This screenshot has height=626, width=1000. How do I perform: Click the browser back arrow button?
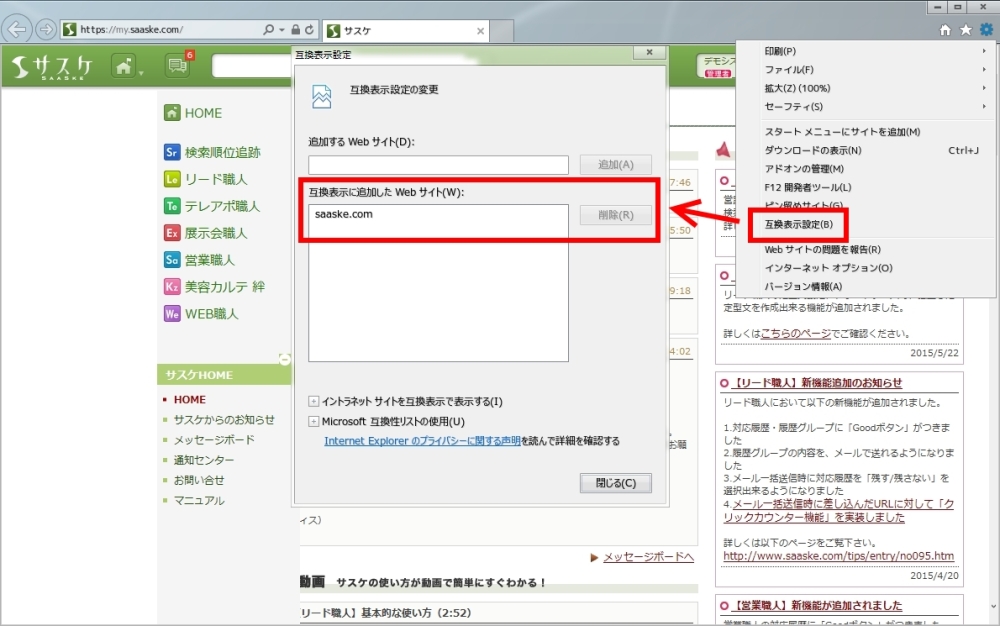18,29
